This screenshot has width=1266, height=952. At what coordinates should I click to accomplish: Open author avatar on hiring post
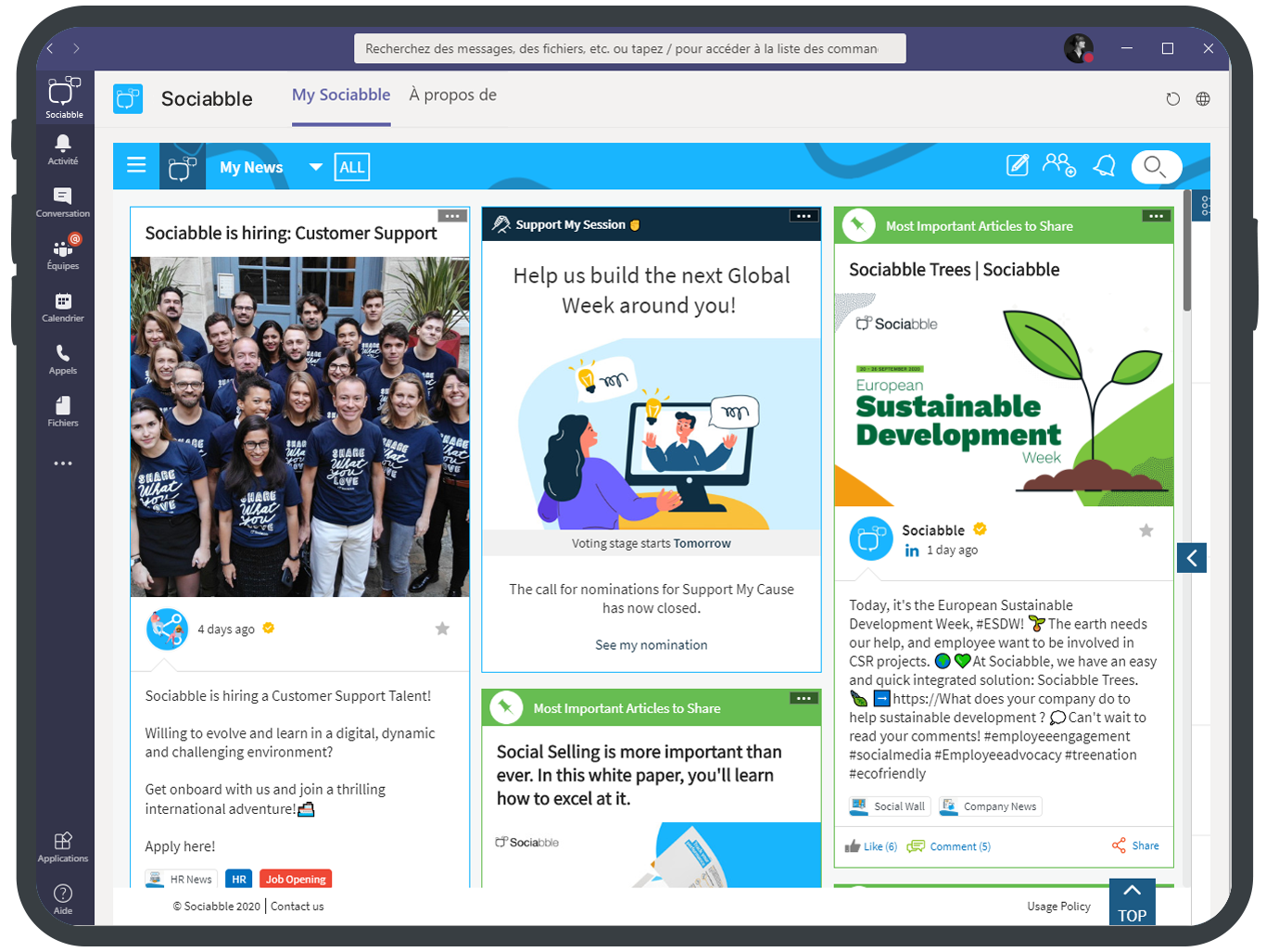pos(167,629)
